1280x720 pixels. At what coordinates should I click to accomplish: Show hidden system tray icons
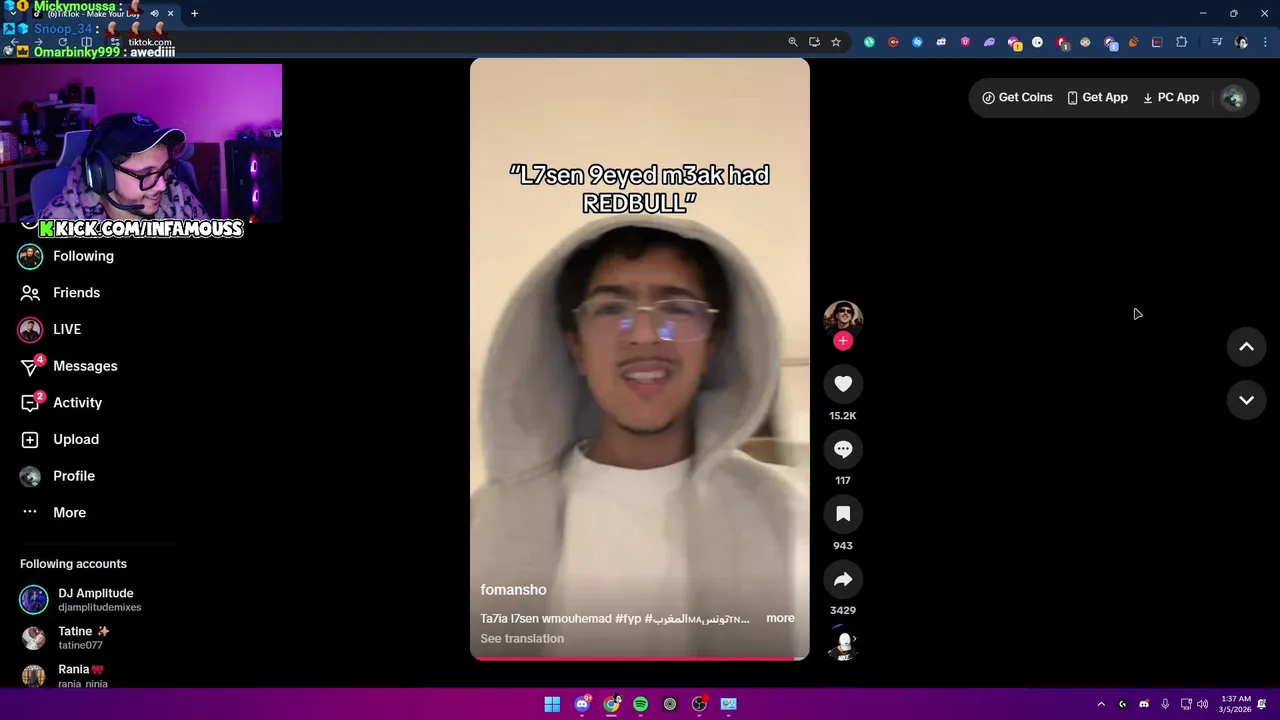click(1101, 704)
